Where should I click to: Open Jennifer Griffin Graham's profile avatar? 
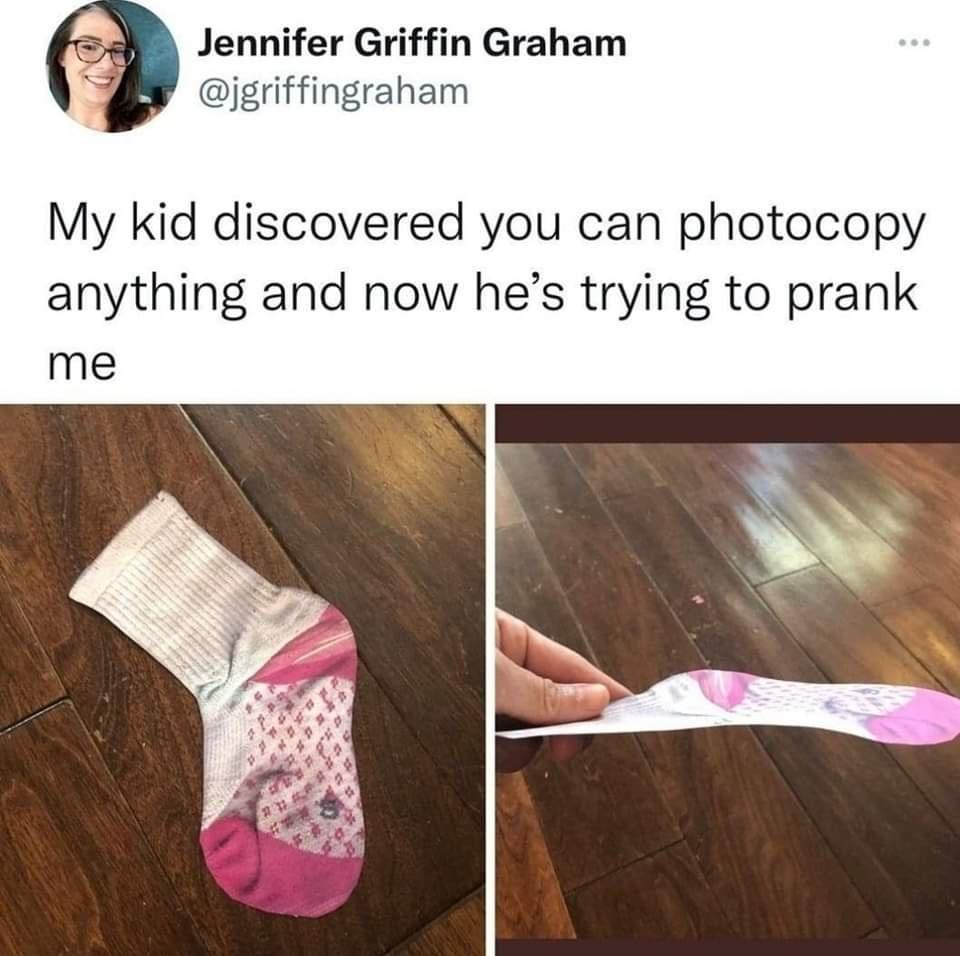[x=113, y=64]
